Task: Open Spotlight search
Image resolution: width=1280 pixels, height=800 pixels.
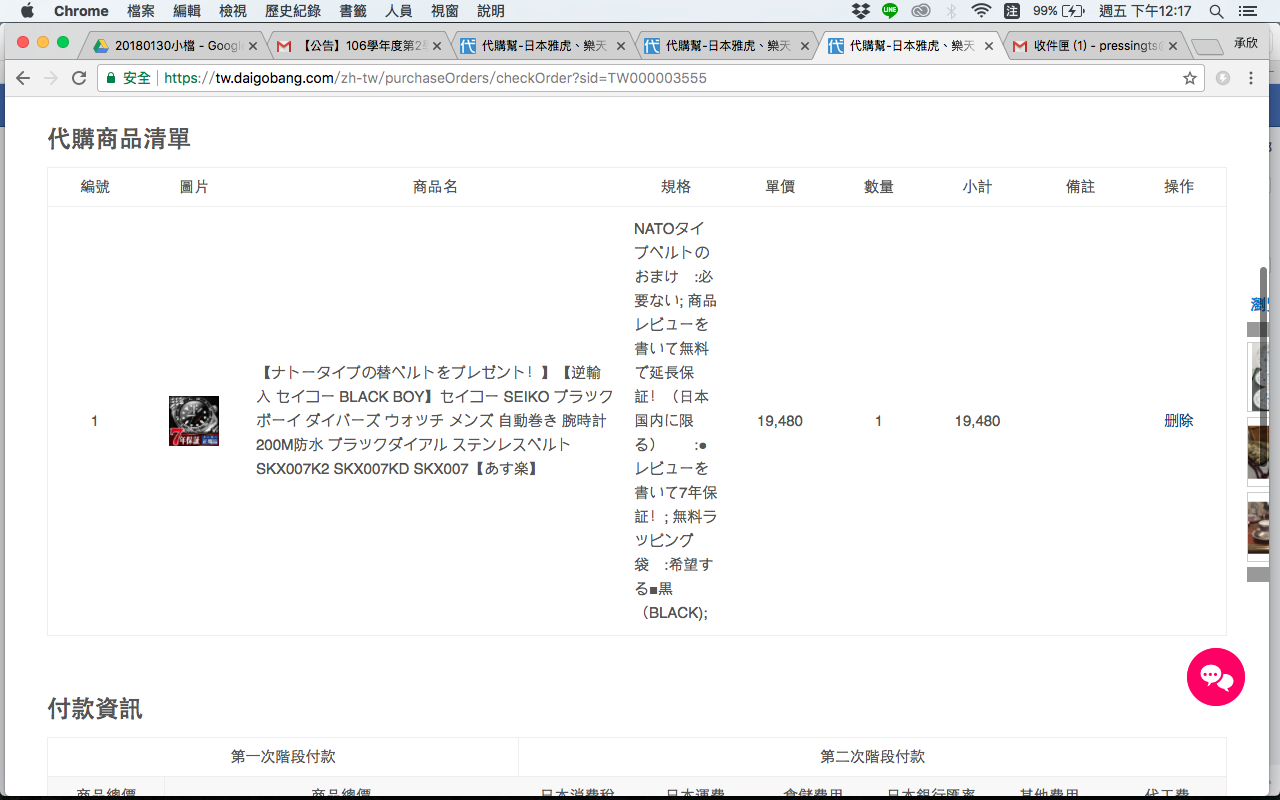Action: coord(1216,11)
